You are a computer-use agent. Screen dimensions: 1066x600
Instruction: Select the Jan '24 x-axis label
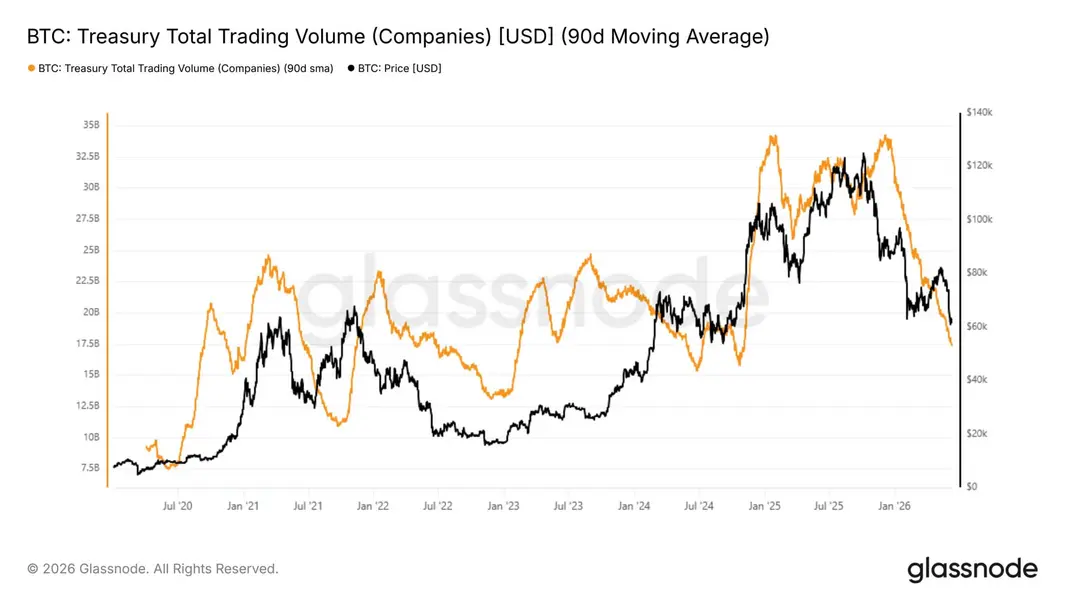point(634,506)
